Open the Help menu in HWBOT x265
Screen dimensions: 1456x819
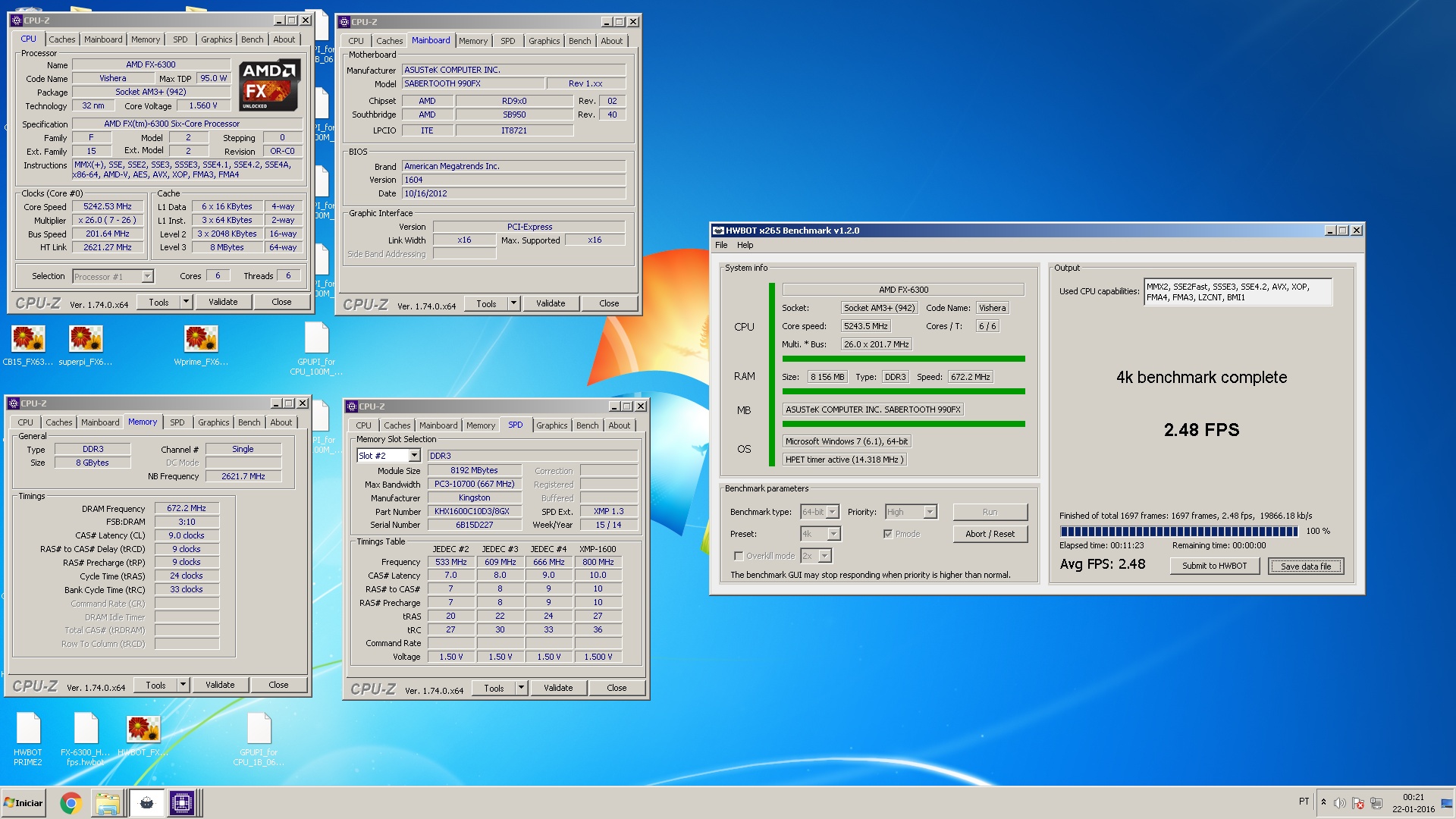coord(745,245)
